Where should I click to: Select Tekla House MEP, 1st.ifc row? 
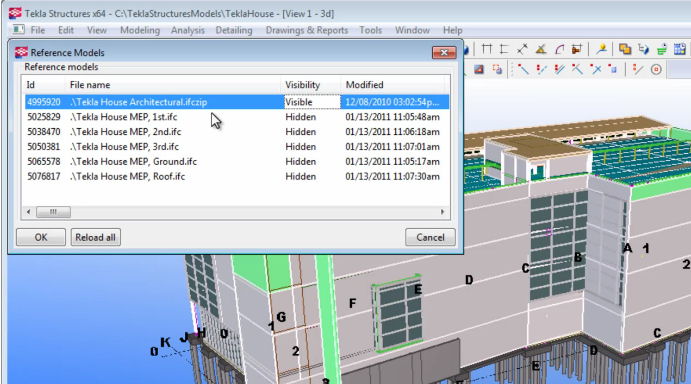click(236, 117)
